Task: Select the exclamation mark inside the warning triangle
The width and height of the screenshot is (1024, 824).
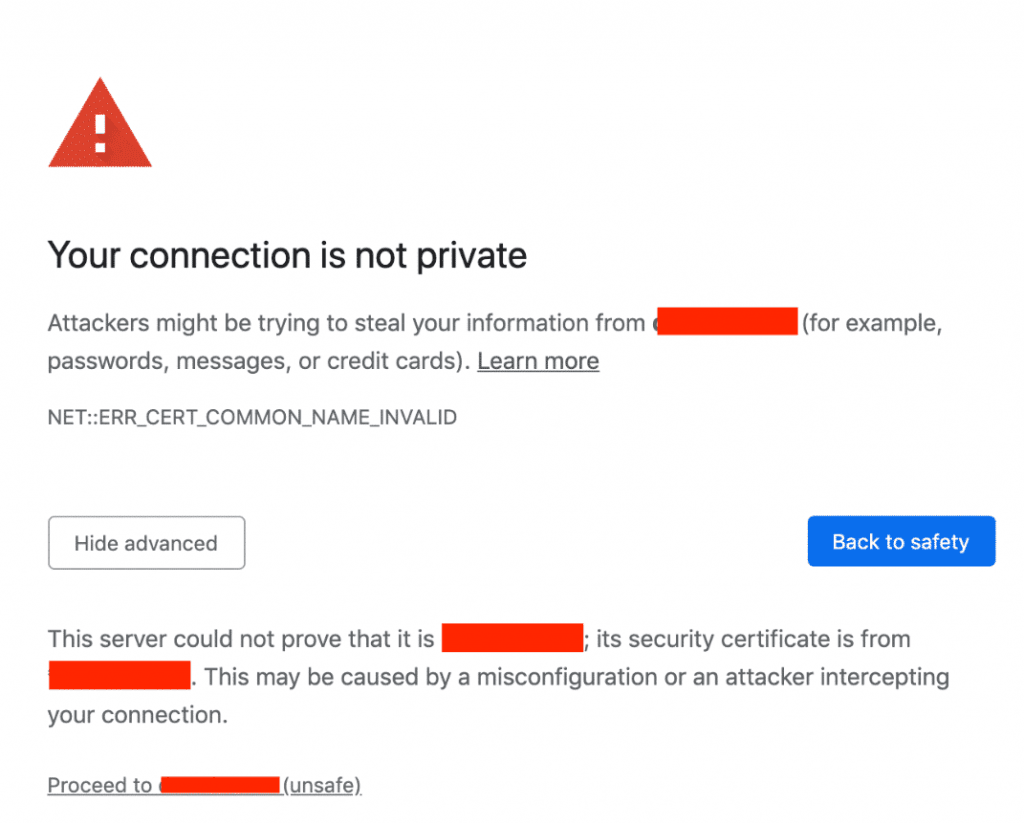Action: click(x=99, y=135)
